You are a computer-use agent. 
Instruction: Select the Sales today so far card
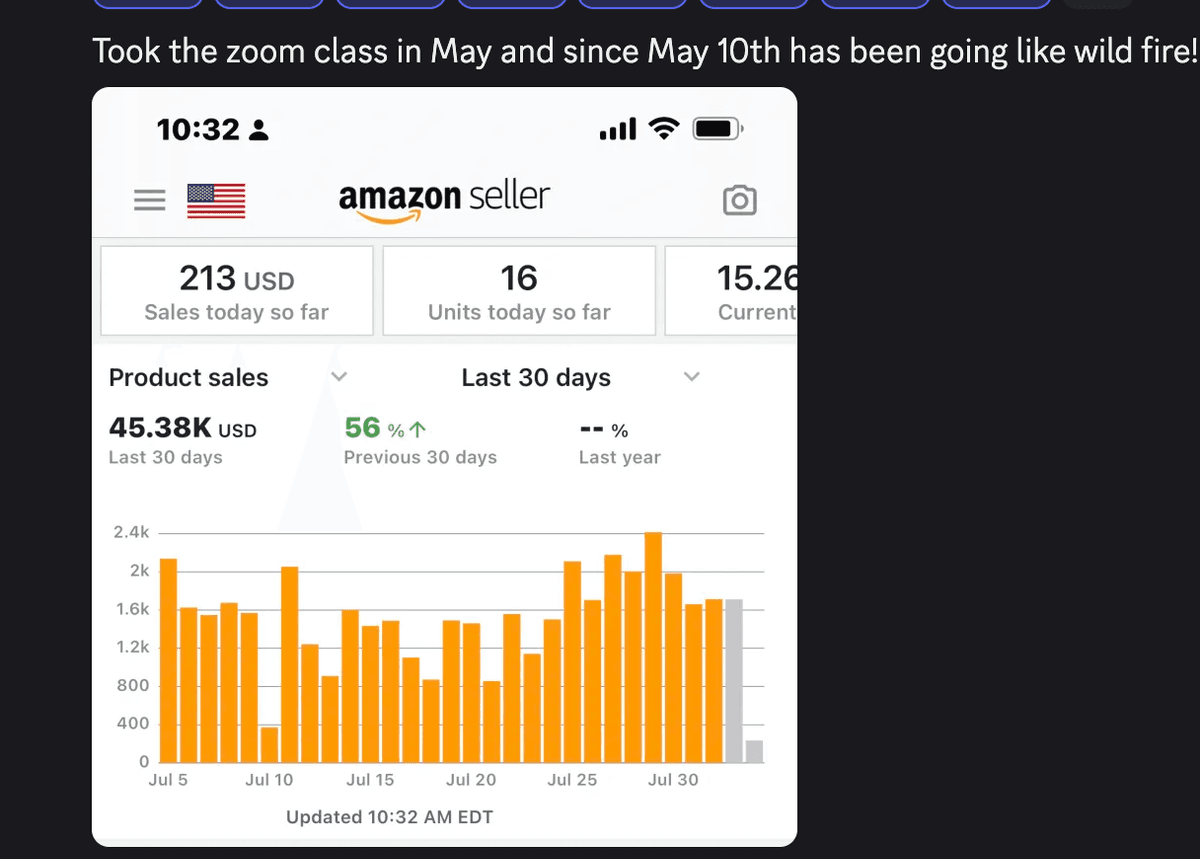click(236, 290)
